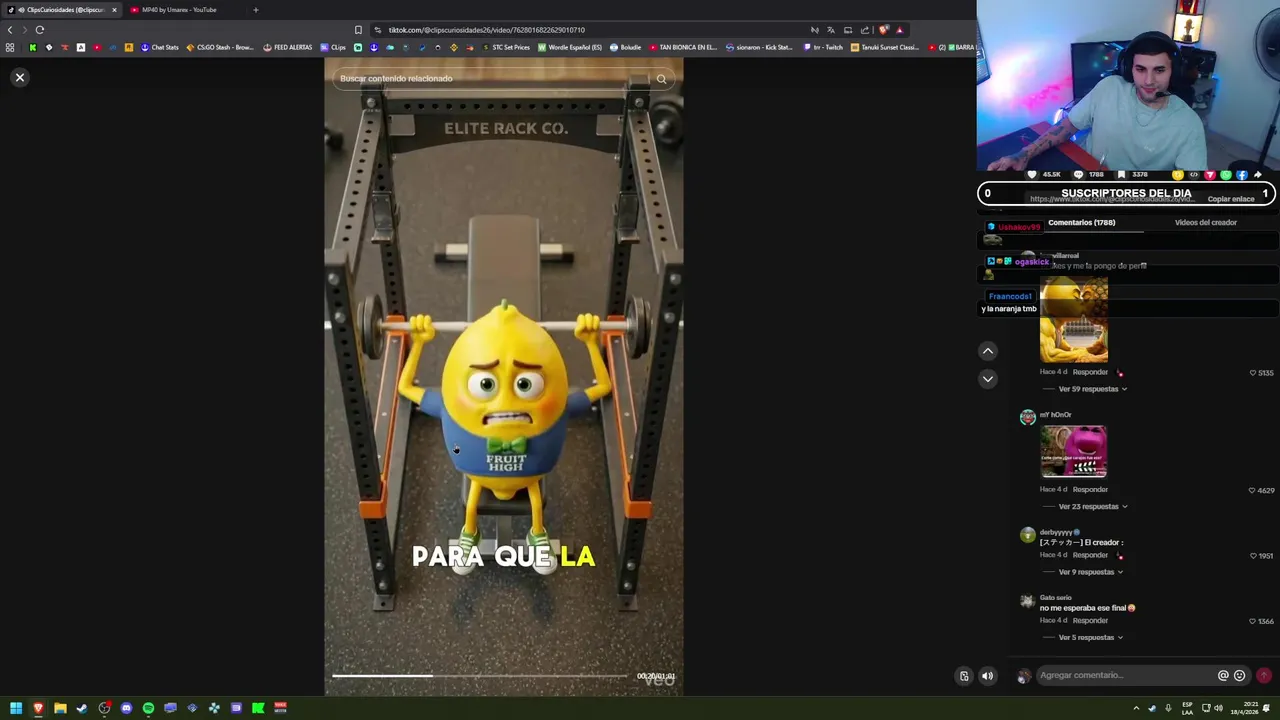The width and height of the screenshot is (1280, 720).
Task: Like the comment with 5135 likes
Action: [1253, 373]
